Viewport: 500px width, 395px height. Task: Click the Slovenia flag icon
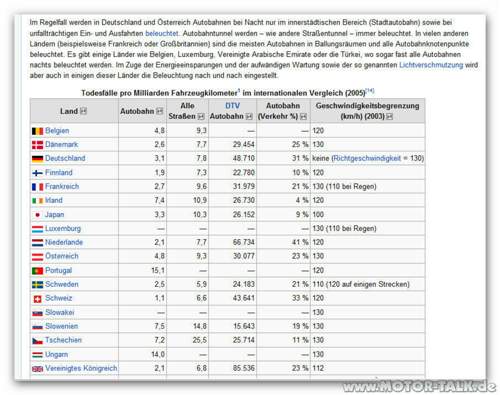tap(37, 327)
